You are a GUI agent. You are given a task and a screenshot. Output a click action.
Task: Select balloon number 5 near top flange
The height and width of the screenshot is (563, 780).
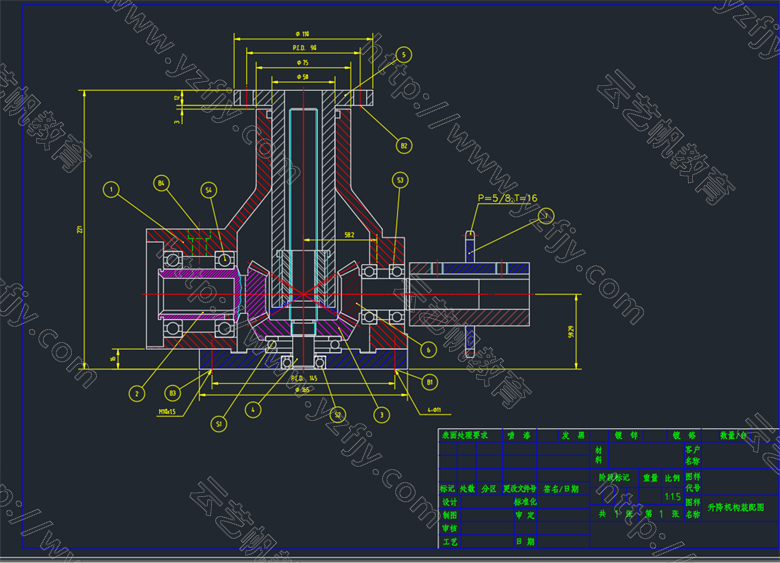tap(403, 55)
